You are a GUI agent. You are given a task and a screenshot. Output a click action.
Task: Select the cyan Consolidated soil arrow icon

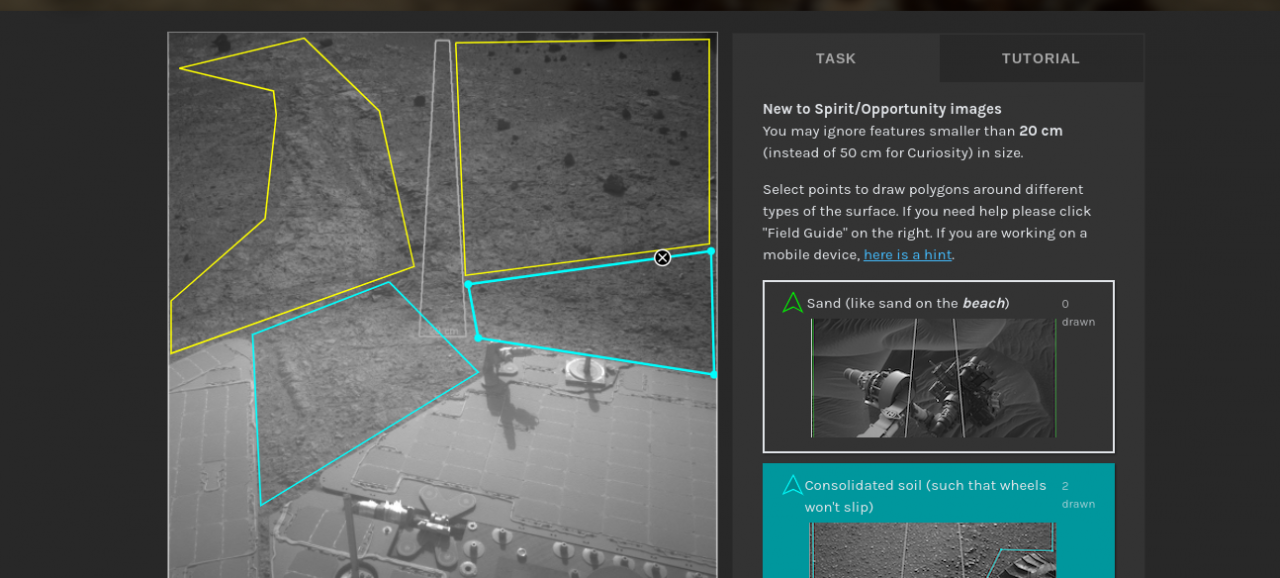(x=793, y=485)
